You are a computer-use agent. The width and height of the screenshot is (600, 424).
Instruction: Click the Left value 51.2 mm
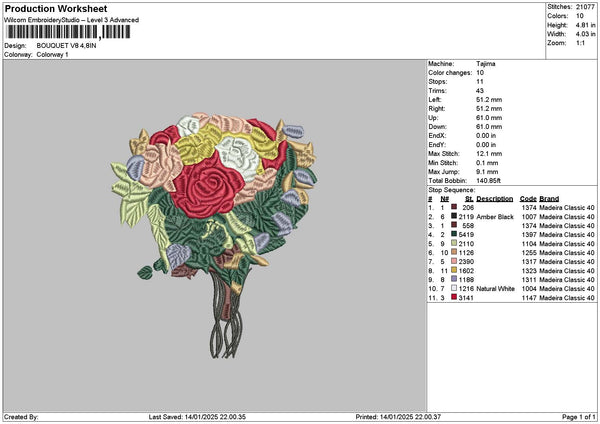[489, 100]
